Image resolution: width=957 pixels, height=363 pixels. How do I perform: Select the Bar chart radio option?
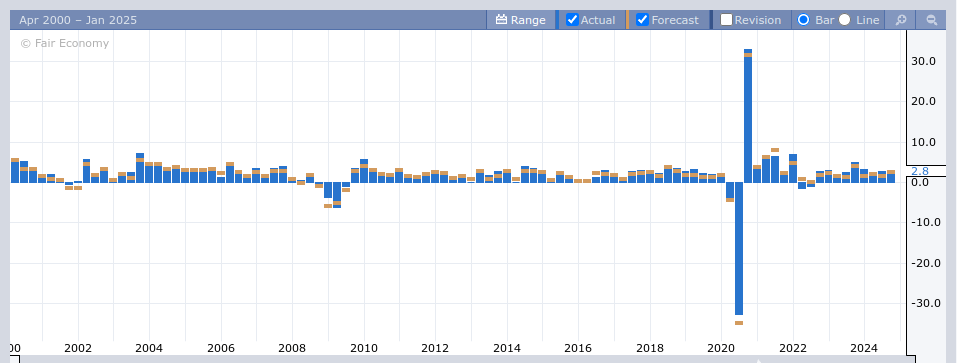click(x=804, y=20)
